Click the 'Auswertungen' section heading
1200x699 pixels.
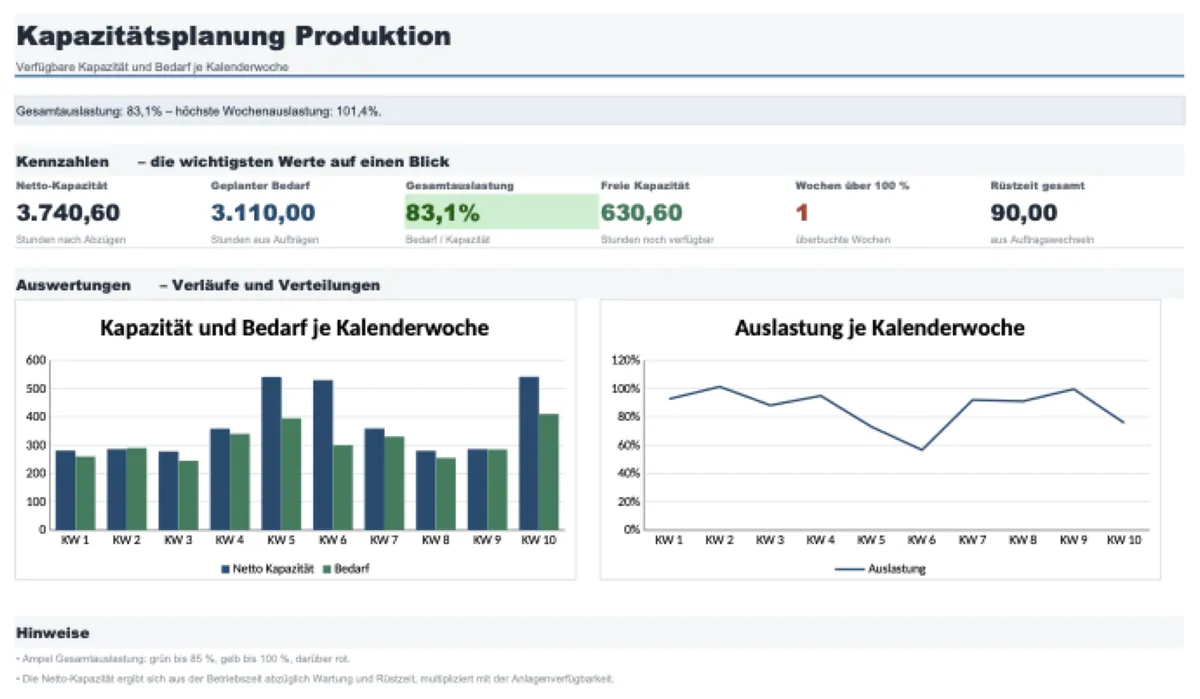pos(73,285)
